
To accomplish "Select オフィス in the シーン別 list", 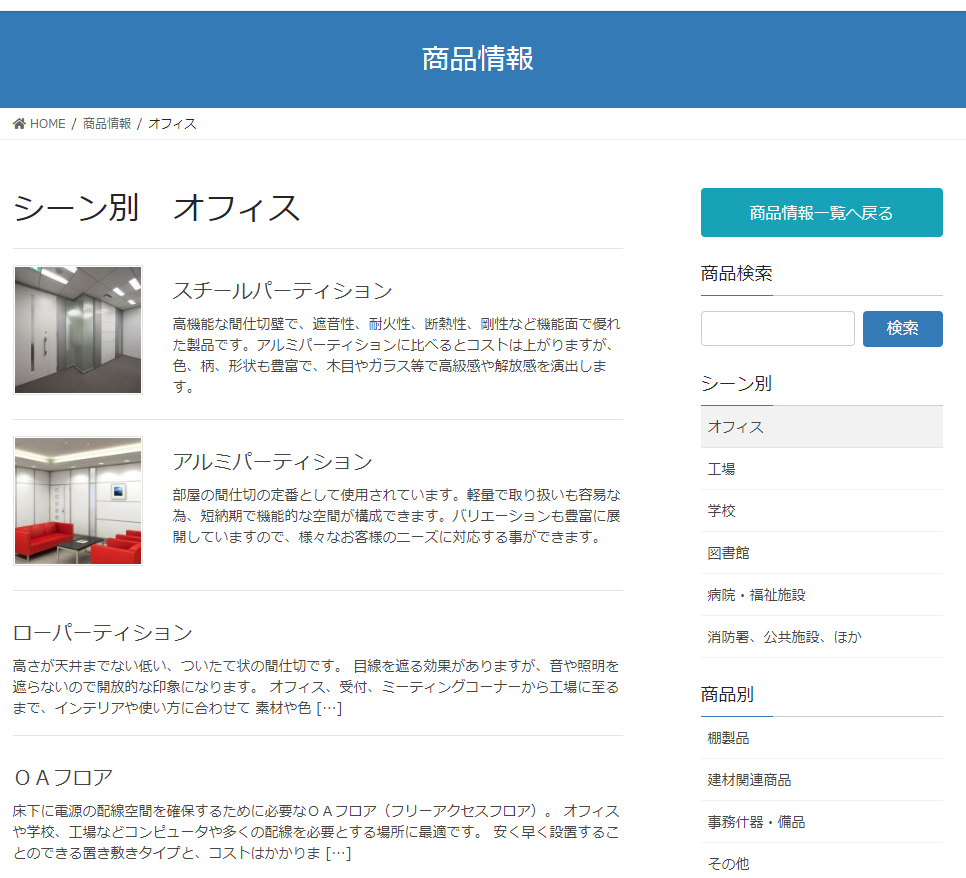I will [x=736, y=427].
